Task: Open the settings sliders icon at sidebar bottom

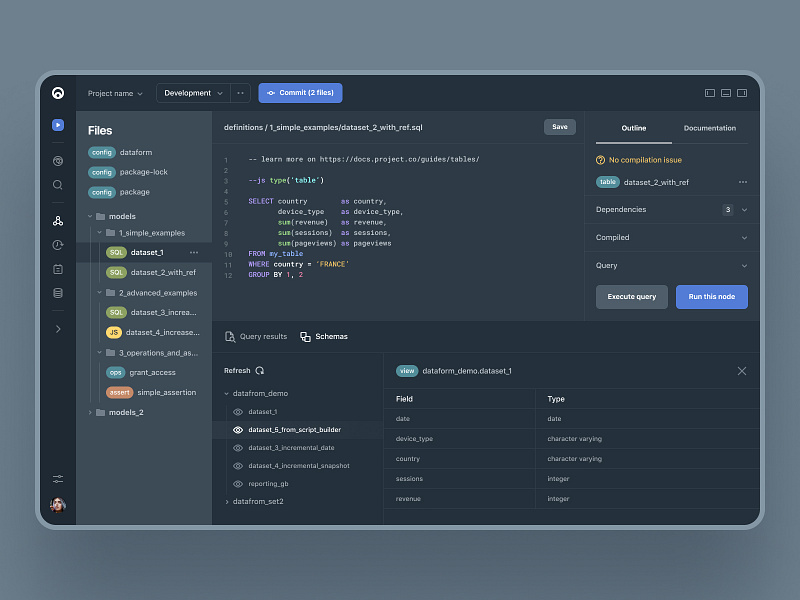Action: coord(57,478)
